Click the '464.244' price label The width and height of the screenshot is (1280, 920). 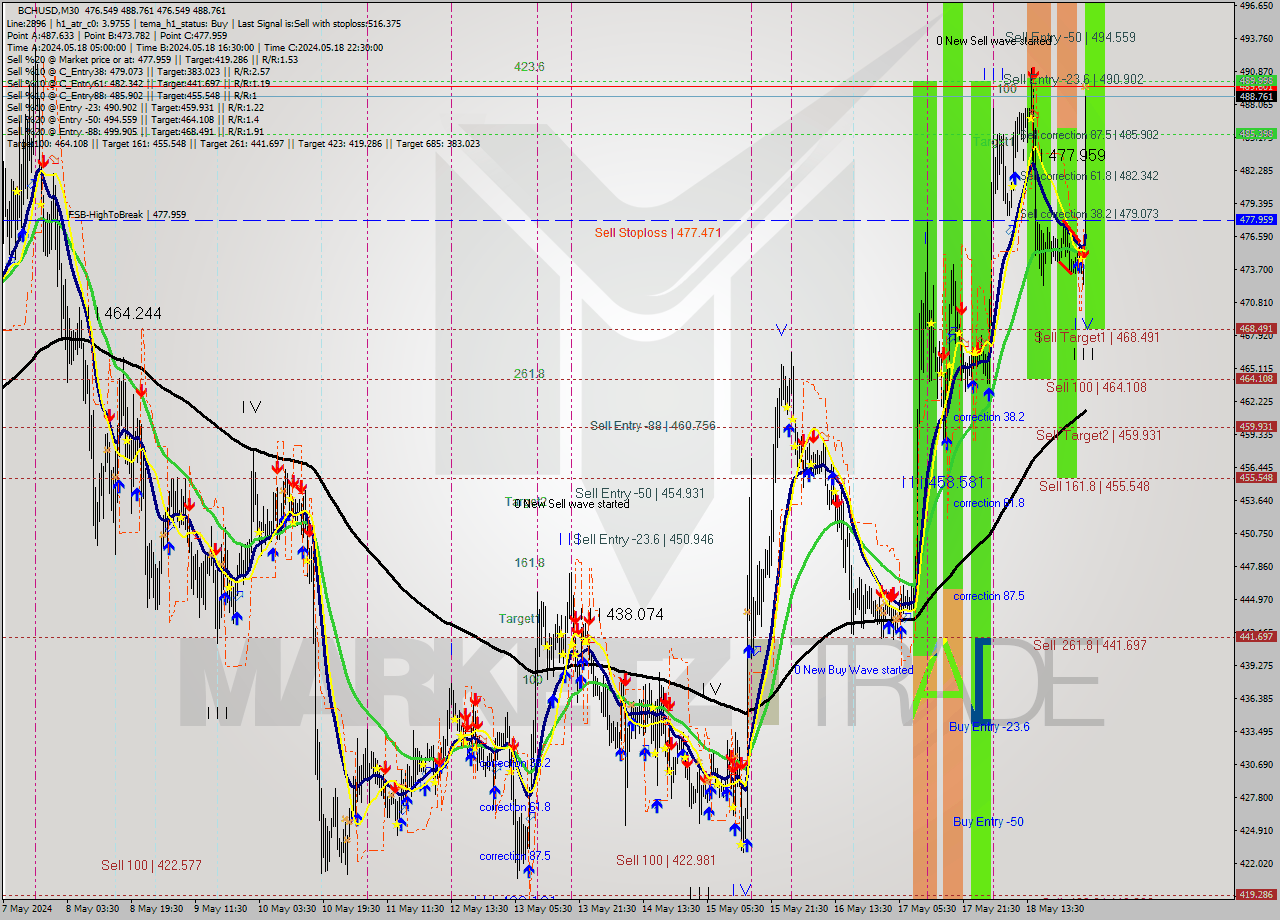pyautogui.click(x=132, y=313)
